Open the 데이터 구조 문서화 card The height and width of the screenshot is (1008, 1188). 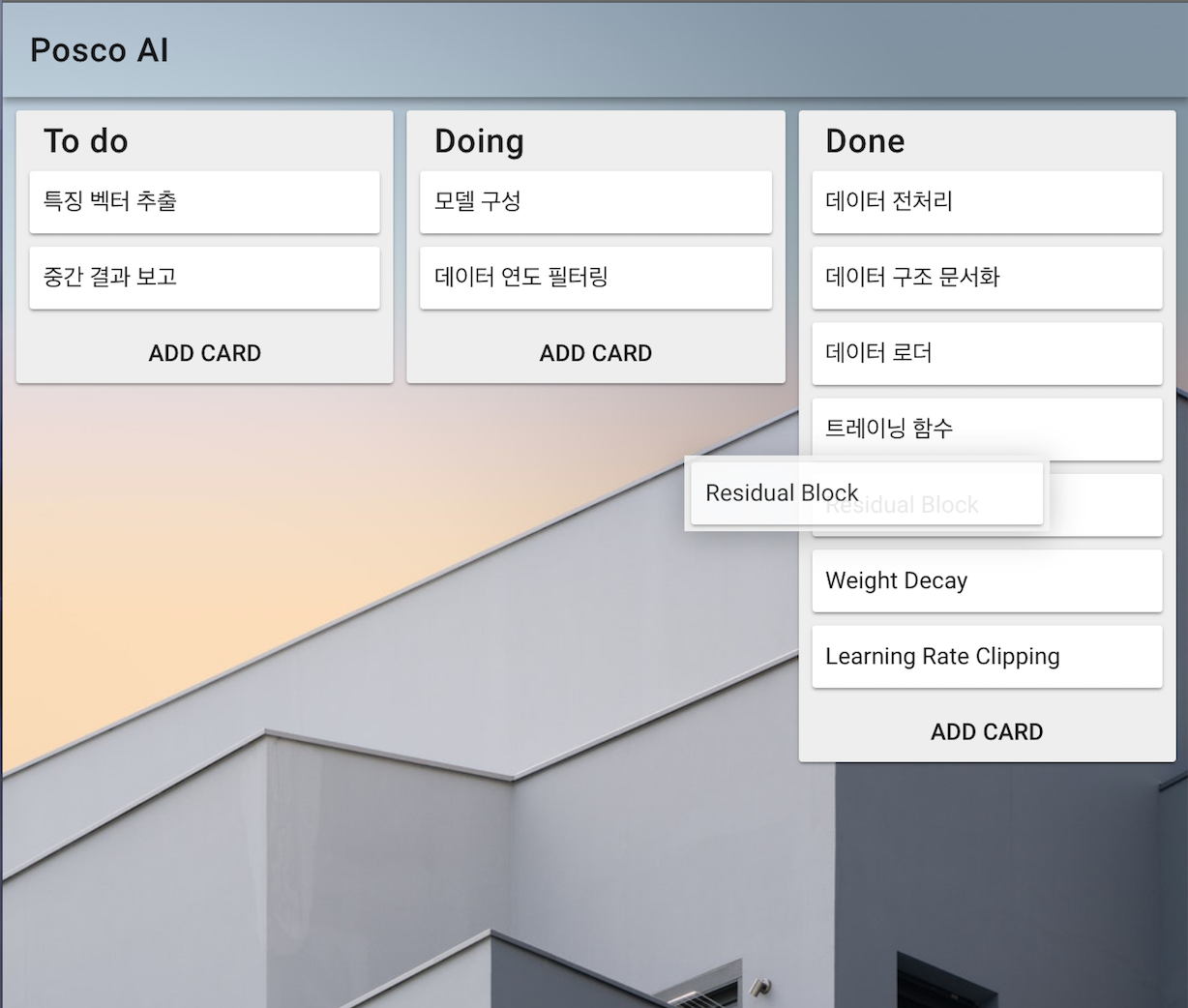[987, 278]
